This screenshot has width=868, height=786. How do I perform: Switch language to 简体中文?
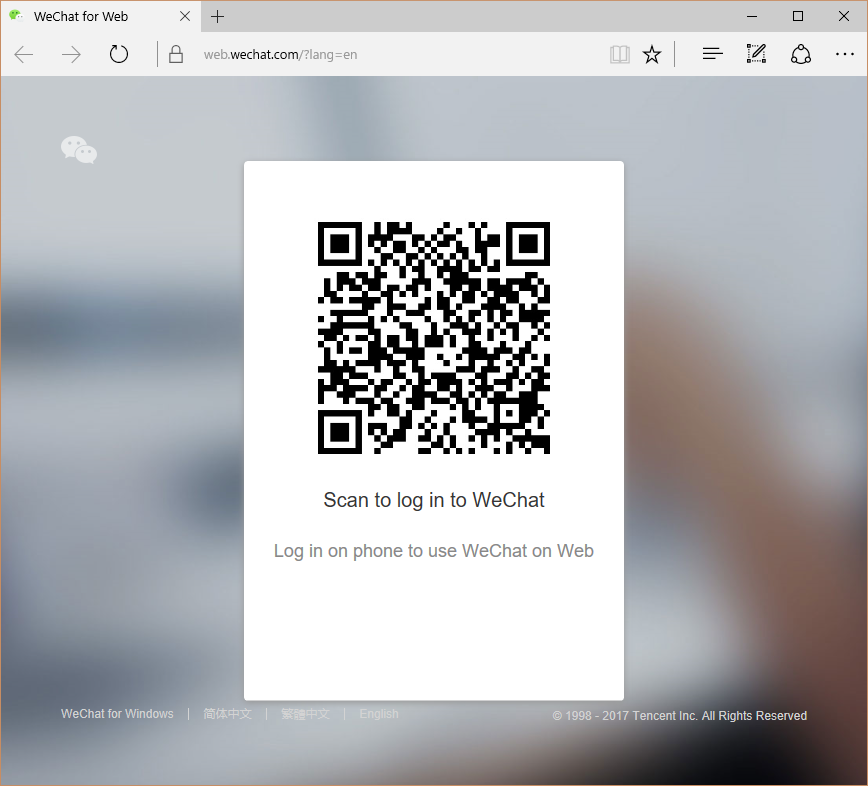tap(227, 714)
